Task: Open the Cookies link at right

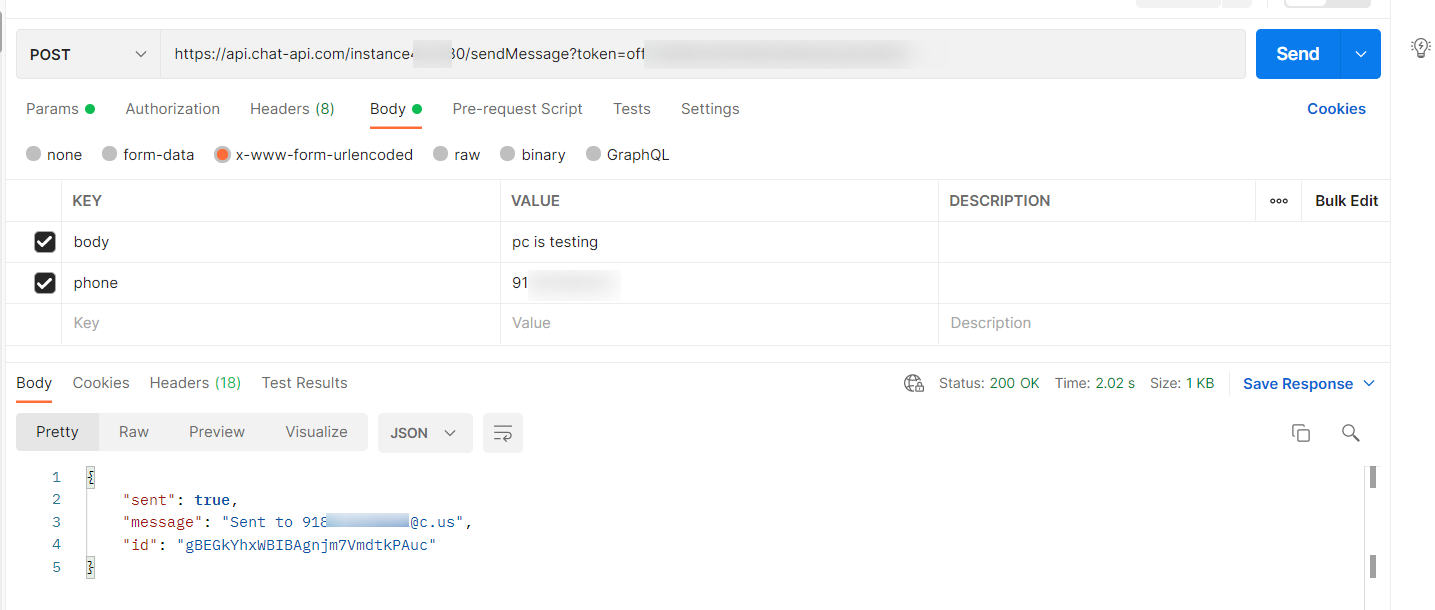Action: point(1336,109)
